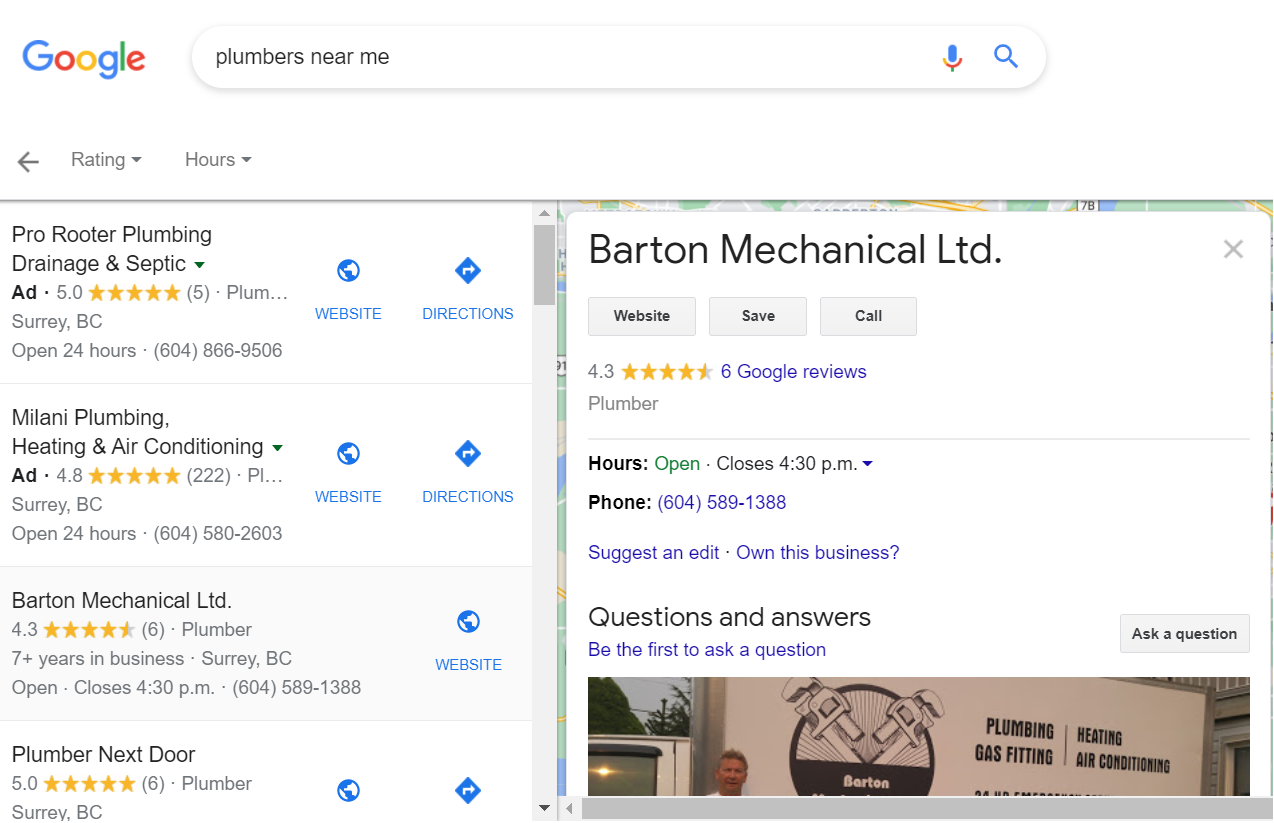The height and width of the screenshot is (823, 1274).
Task: Expand the Milani Plumbing ad arrow
Action: 277,448
